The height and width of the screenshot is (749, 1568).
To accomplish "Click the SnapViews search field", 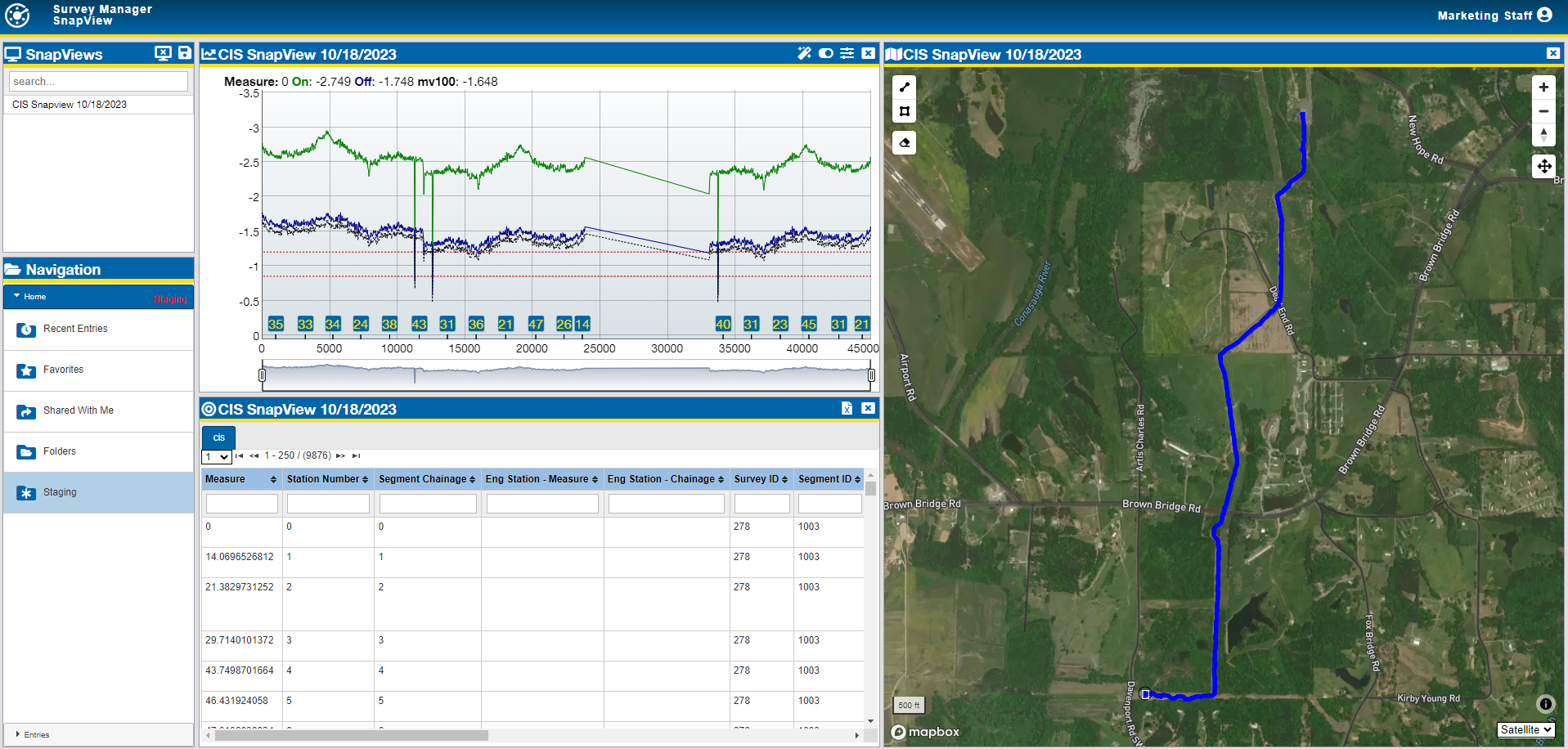I will click(x=98, y=82).
